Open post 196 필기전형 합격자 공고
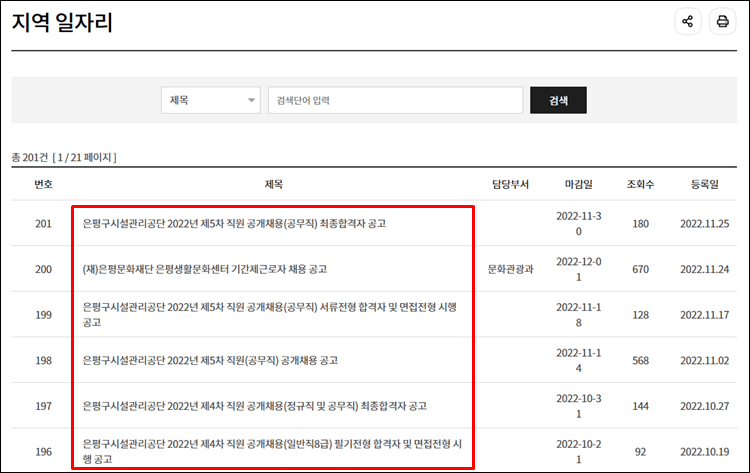The height and width of the screenshot is (473, 750). coord(272,451)
